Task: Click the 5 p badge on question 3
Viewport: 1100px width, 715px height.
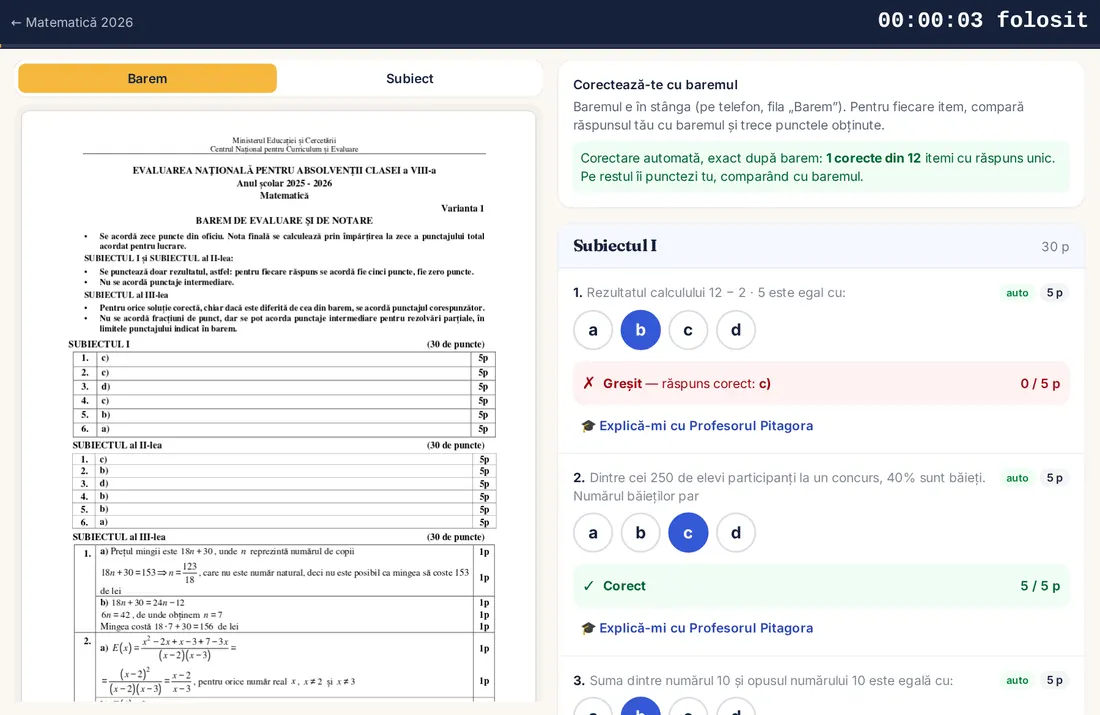Action: [x=1054, y=680]
